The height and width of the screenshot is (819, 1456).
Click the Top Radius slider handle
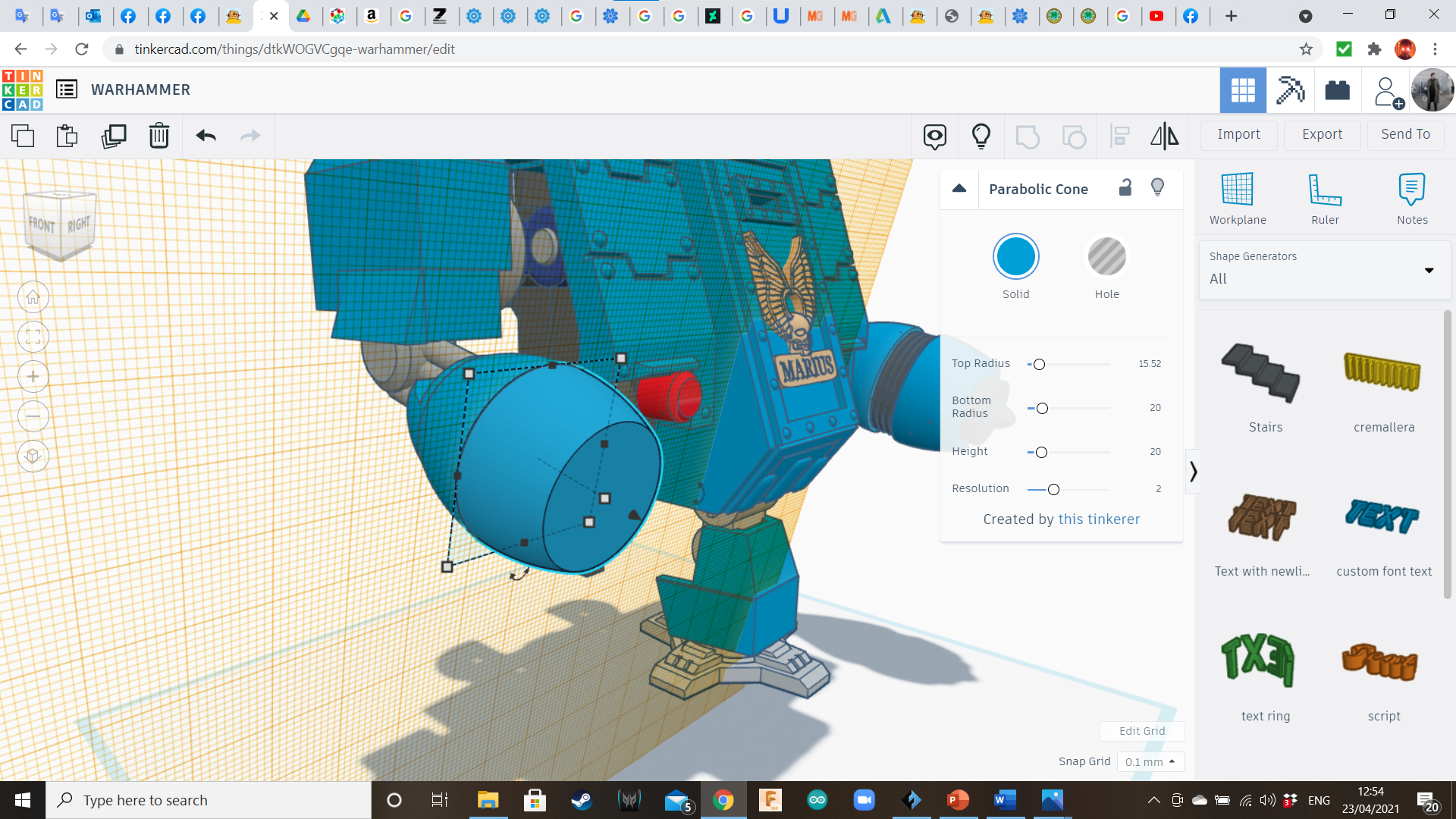pos(1040,365)
